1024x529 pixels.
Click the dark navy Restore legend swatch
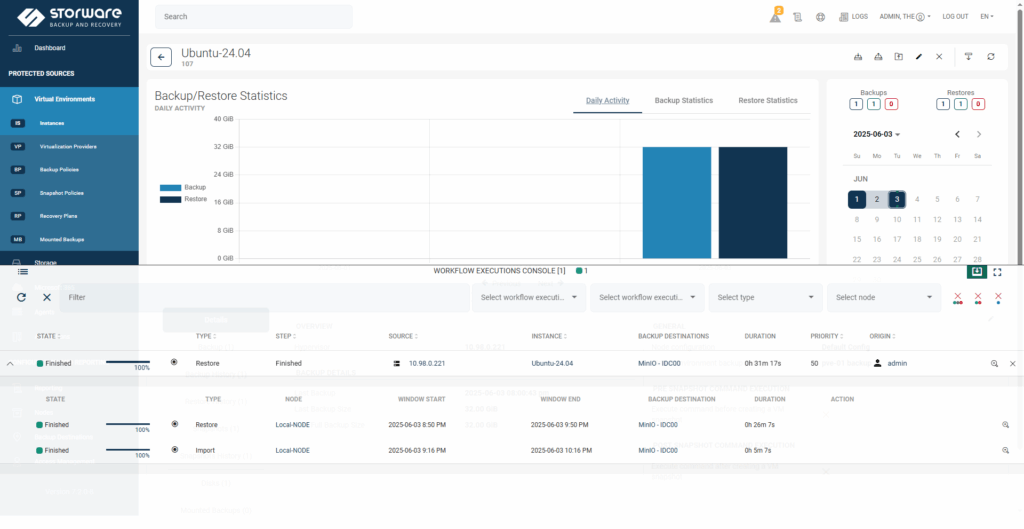click(x=170, y=199)
